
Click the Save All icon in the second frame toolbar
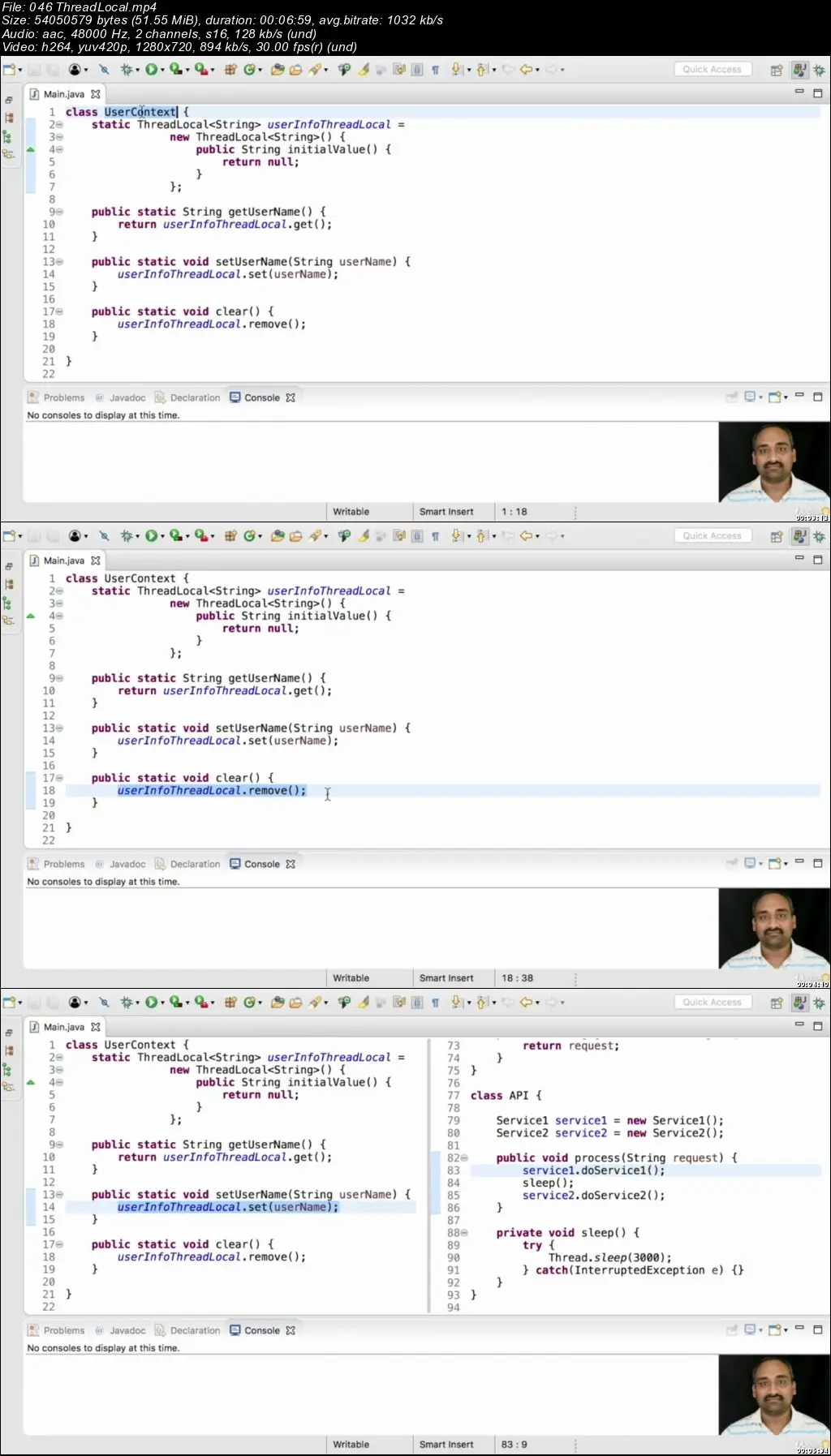[52, 536]
